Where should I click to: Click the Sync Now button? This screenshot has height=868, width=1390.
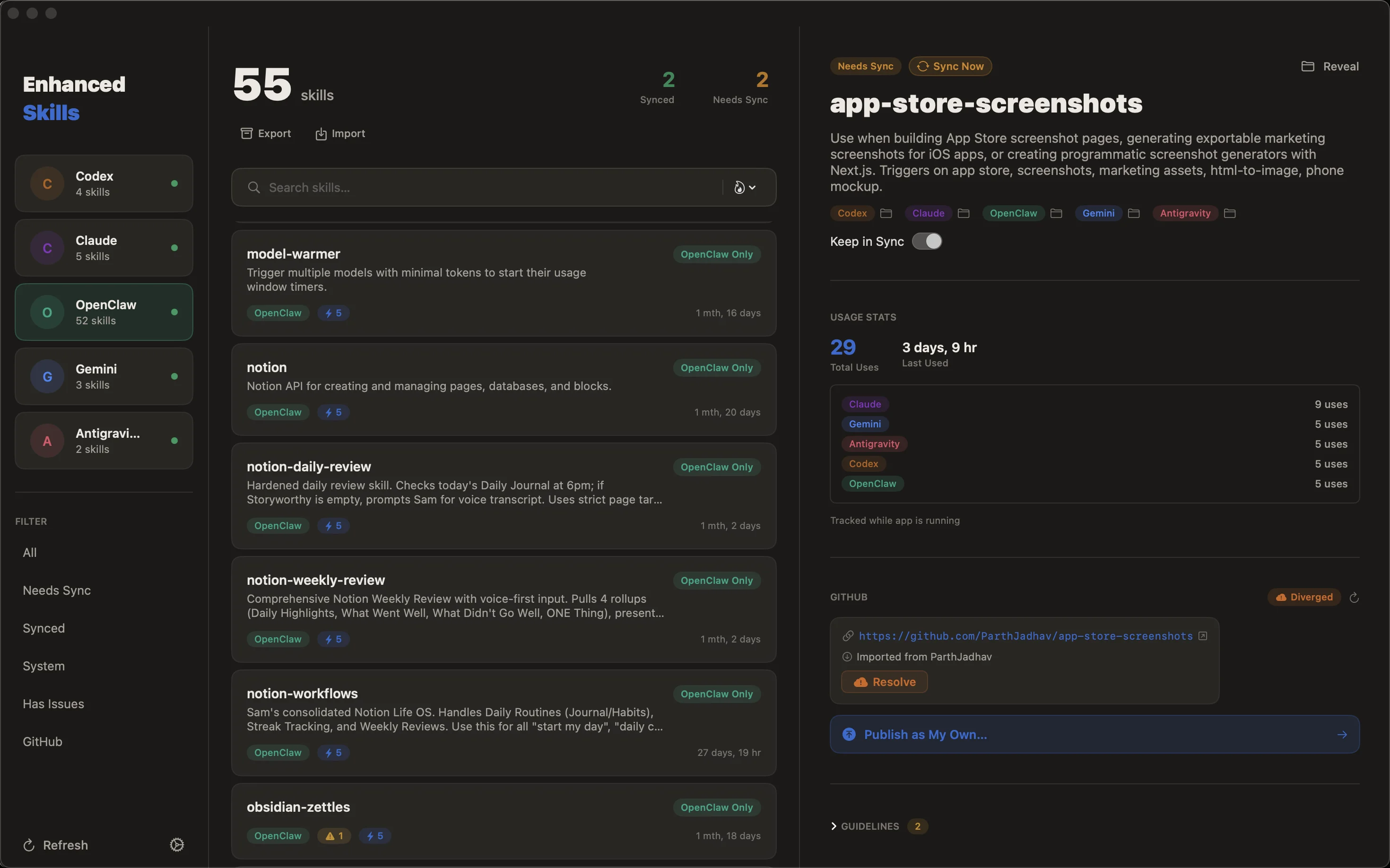950,66
